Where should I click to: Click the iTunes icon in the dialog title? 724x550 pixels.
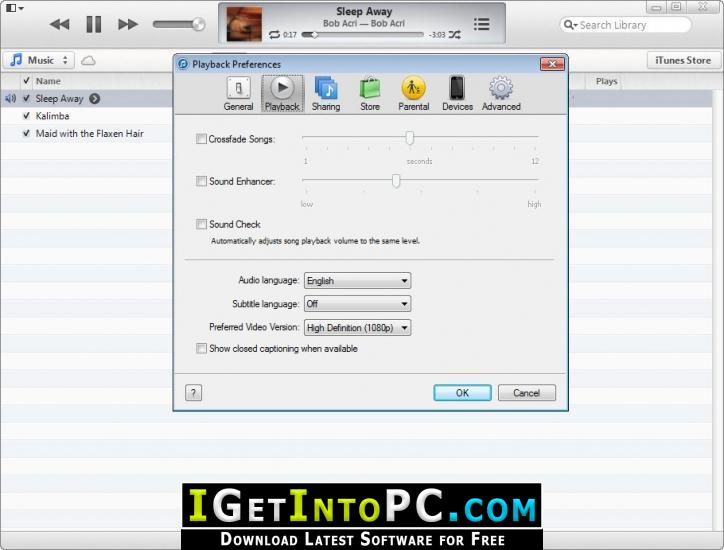coord(183,64)
